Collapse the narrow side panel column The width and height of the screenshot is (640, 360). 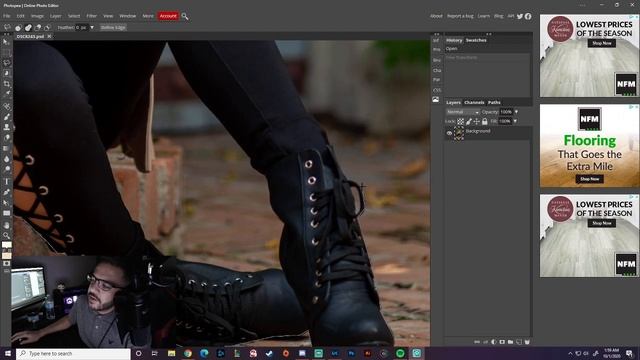coord(437,34)
